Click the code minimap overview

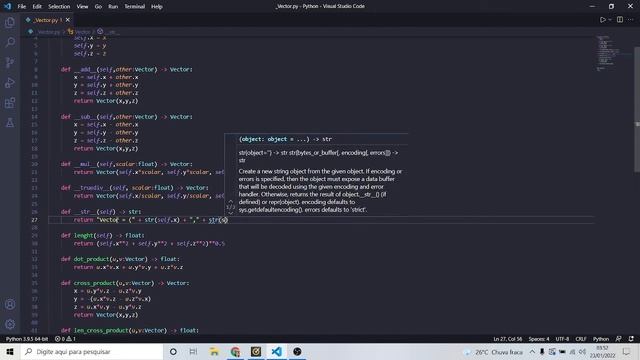(609, 53)
